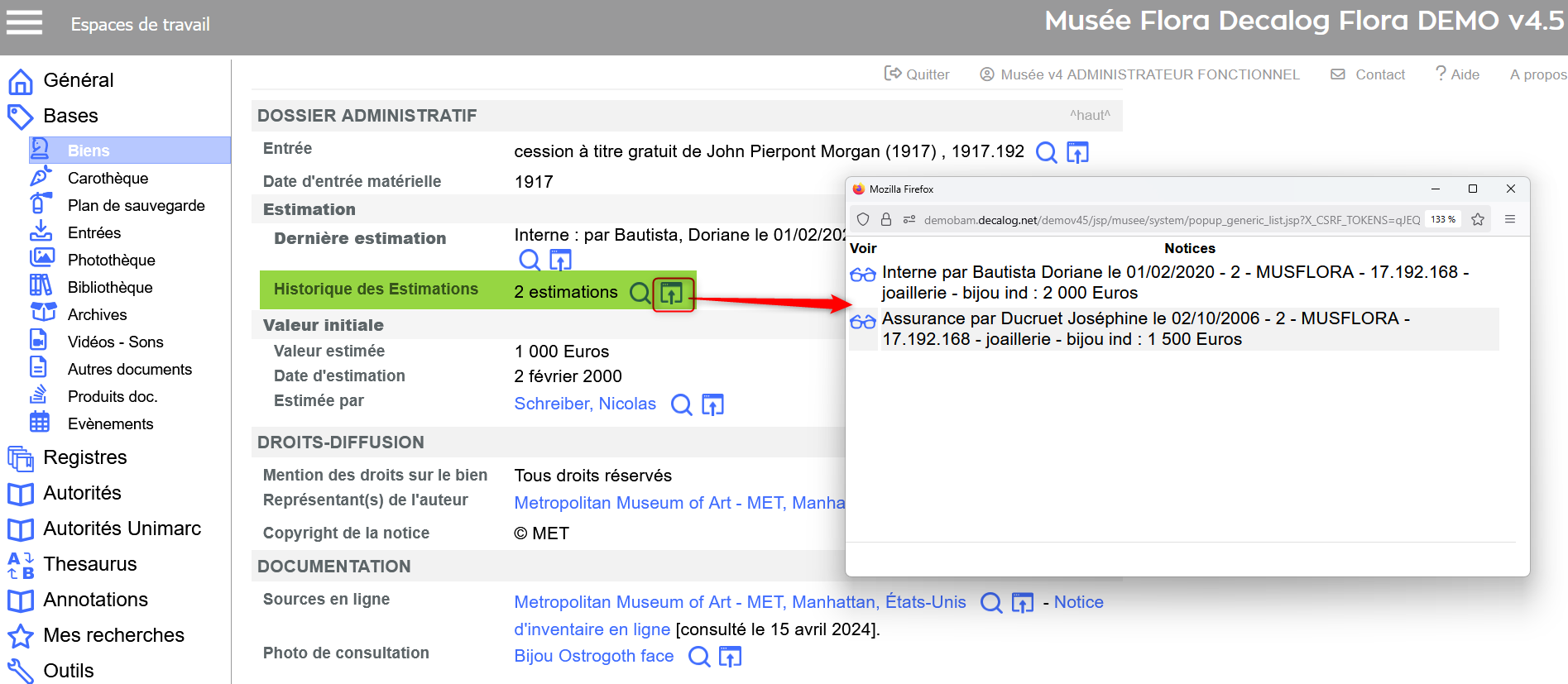Image resolution: width=1568 pixels, height=684 pixels.
Task: Select Biens in the Bases menu
Action: pos(89,151)
